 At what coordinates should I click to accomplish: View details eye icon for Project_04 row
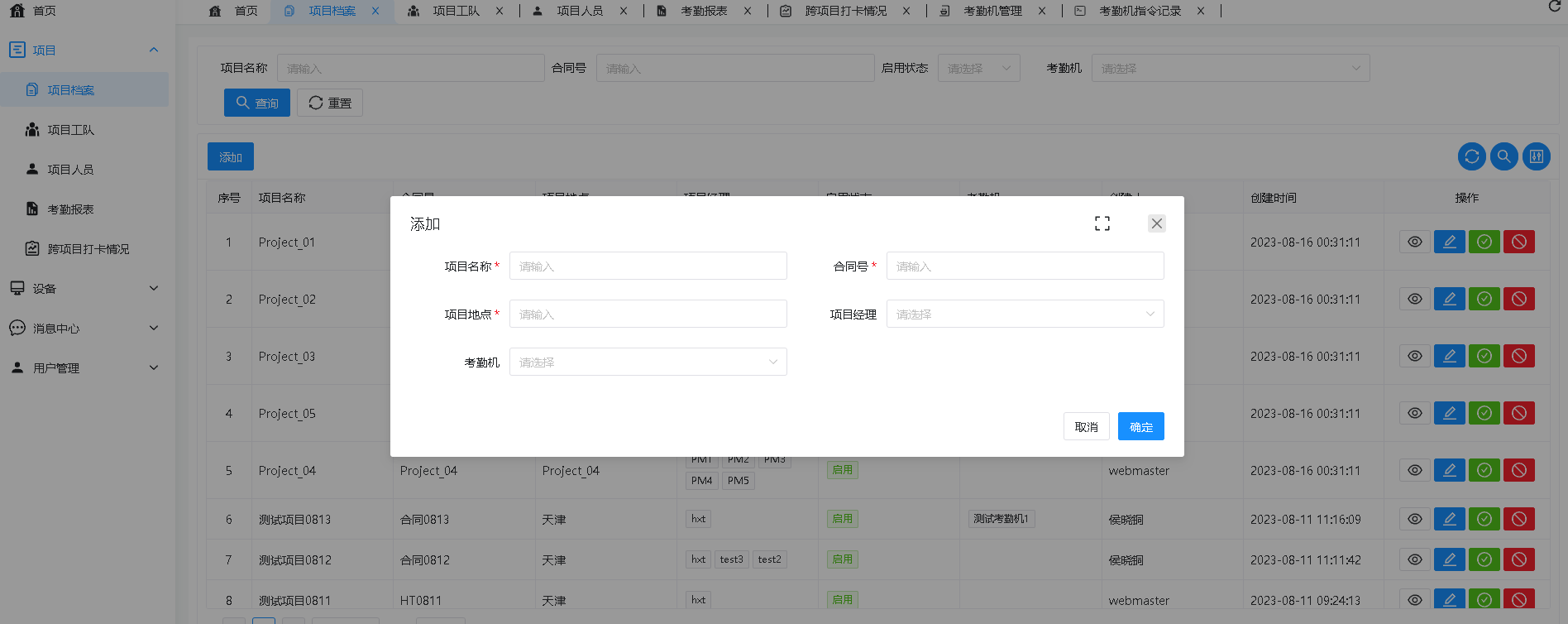coord(1415,470)
